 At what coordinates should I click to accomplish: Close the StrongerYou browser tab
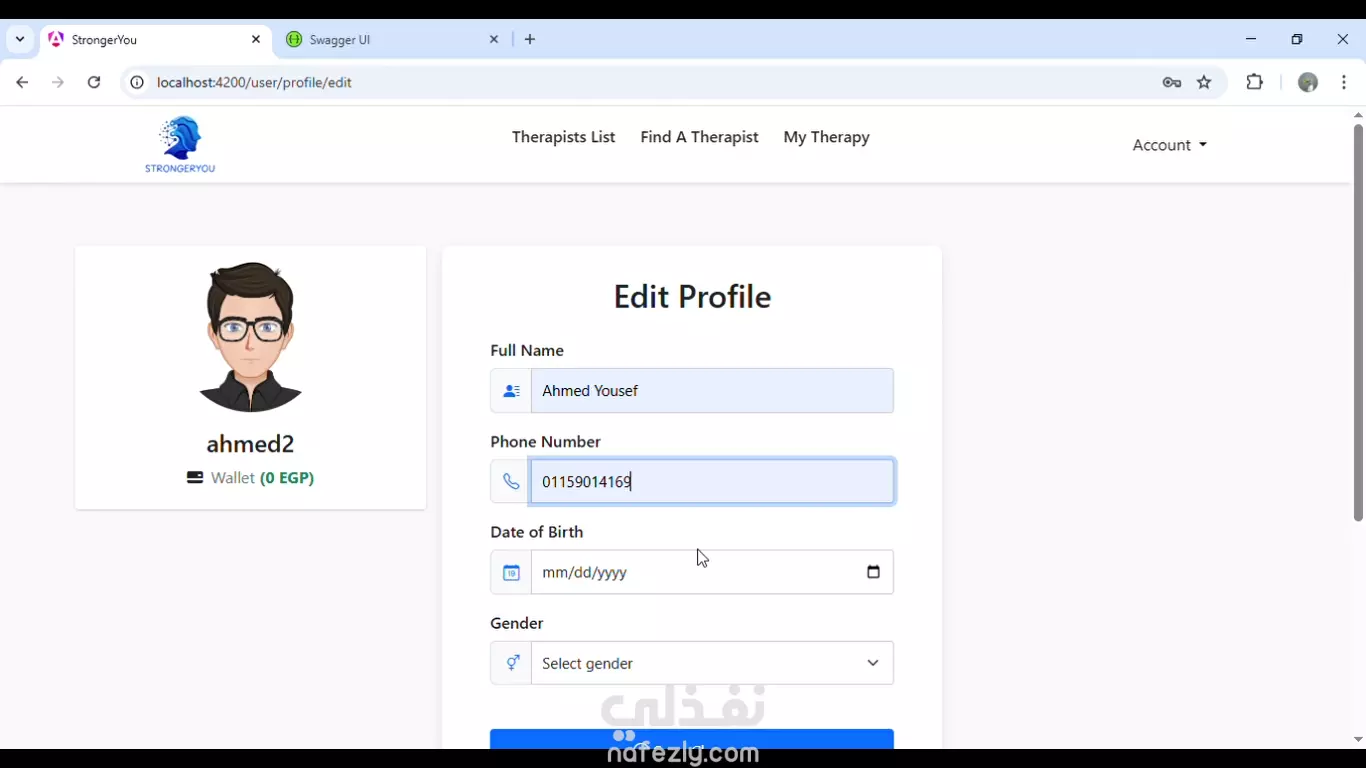[256, 40]
